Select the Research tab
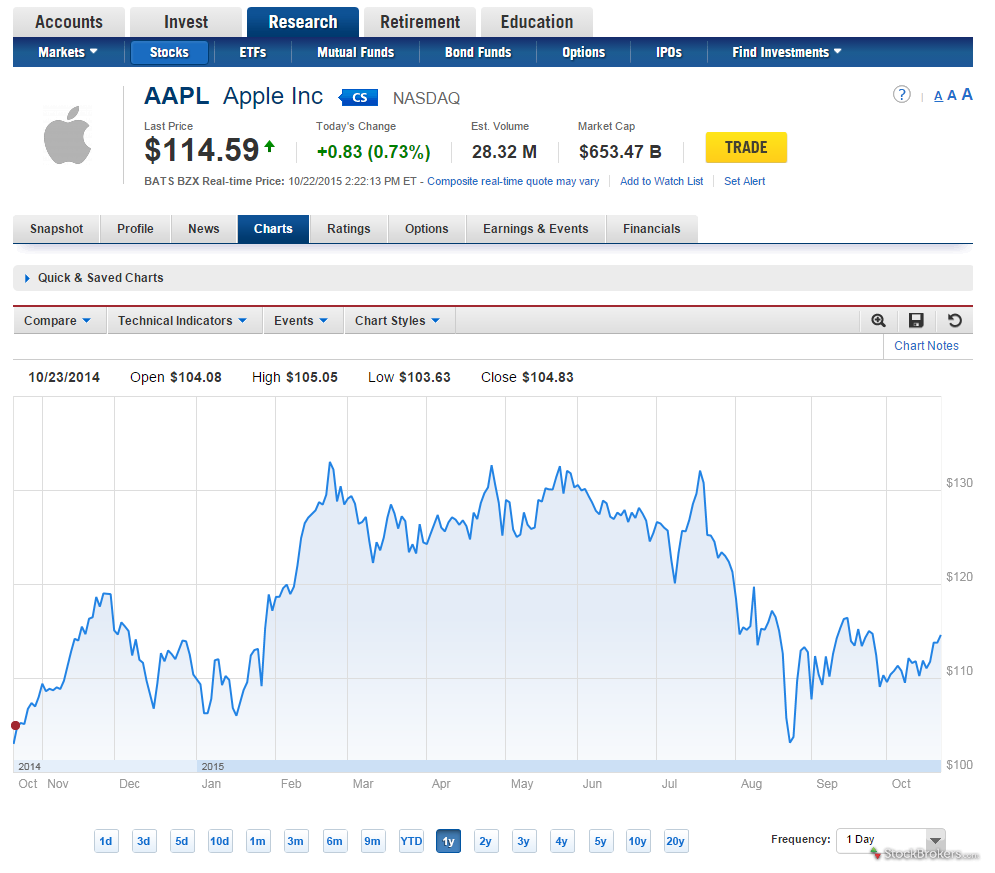 pyautogui.click(x=303, y=22)
